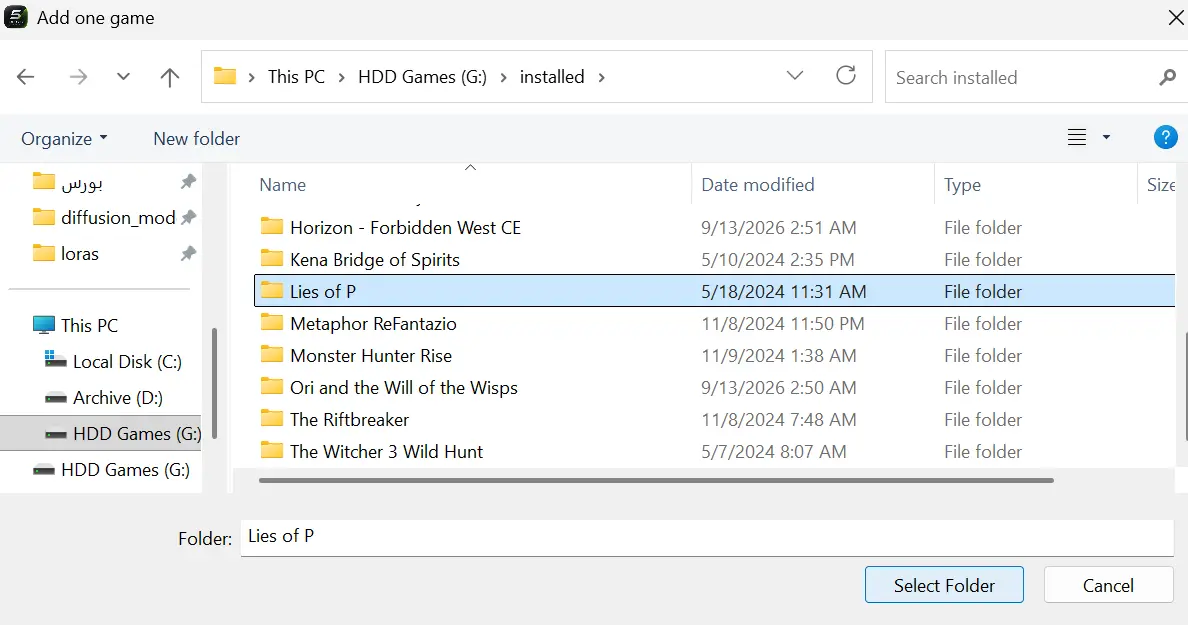
Task: Click the search magnifier icon
Action: 1168,77
